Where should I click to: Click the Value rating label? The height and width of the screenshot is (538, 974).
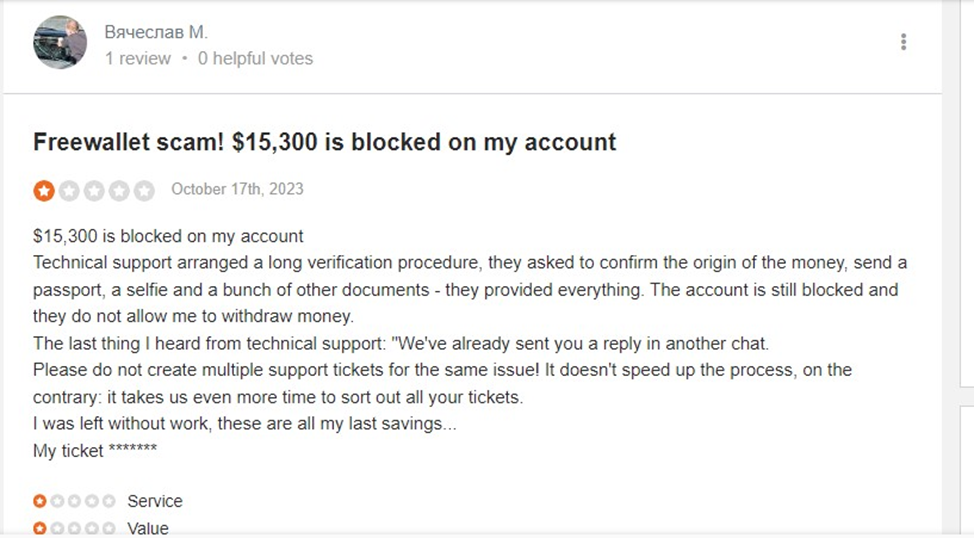point(148,528)
